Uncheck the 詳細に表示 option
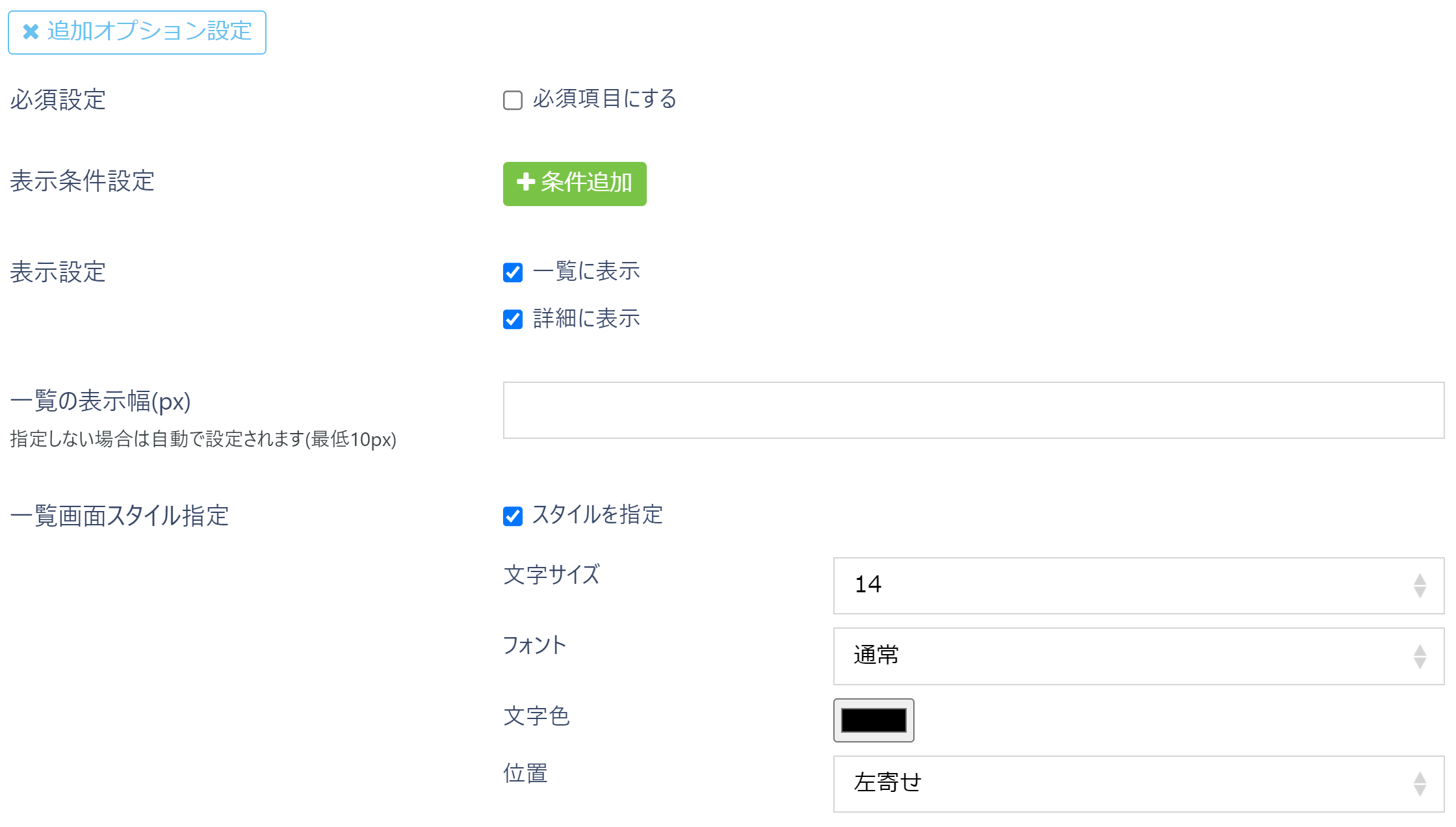1456x827 pixels. [512, 319]
